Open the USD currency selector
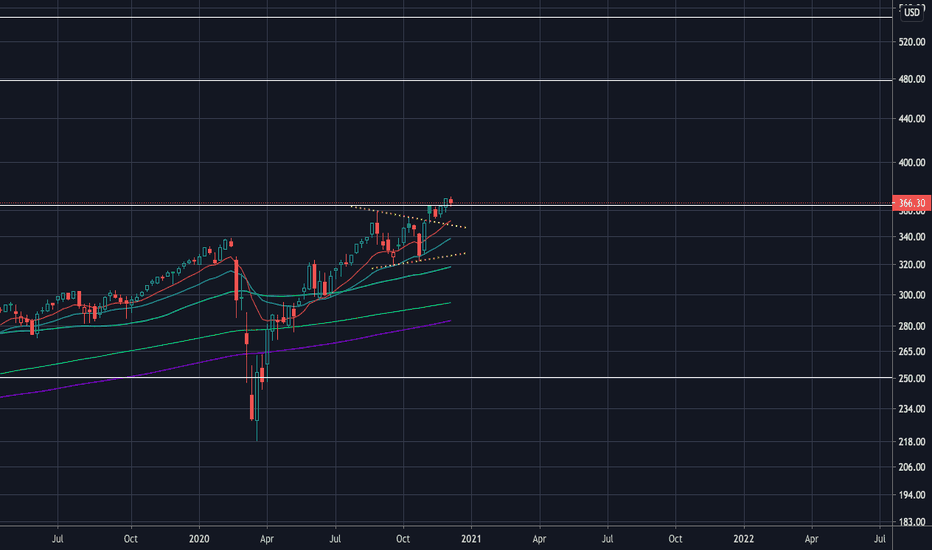This screenshot has height=550, width=932. point(911,12)
